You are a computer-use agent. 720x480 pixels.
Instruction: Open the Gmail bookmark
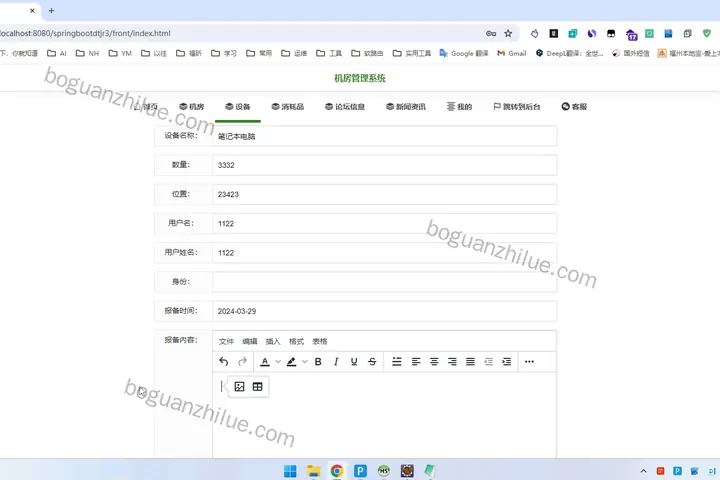click(x=512, y=53)
